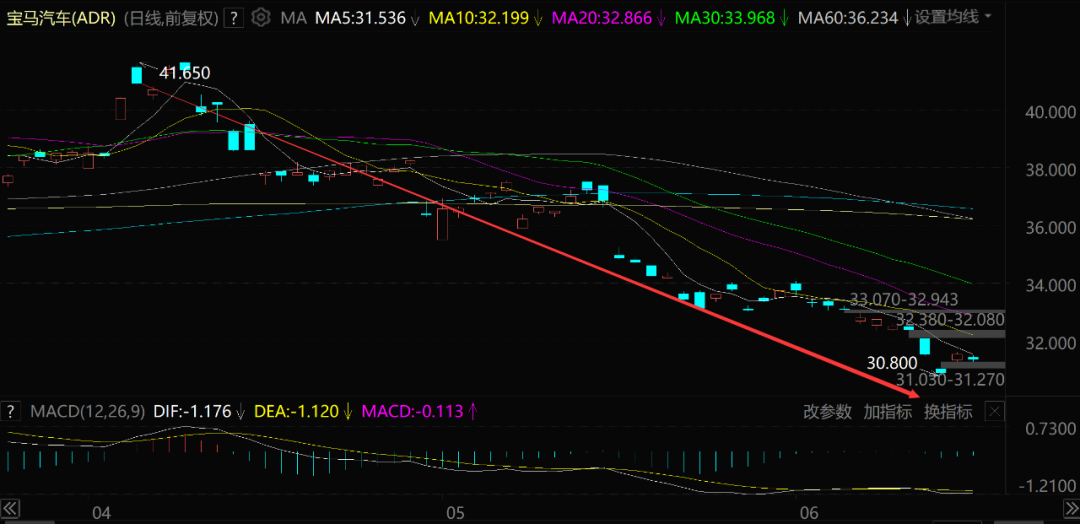Click the 41.650 high price label
The width and height of the screenshot is (1080, 524).
tap(185, 73)
